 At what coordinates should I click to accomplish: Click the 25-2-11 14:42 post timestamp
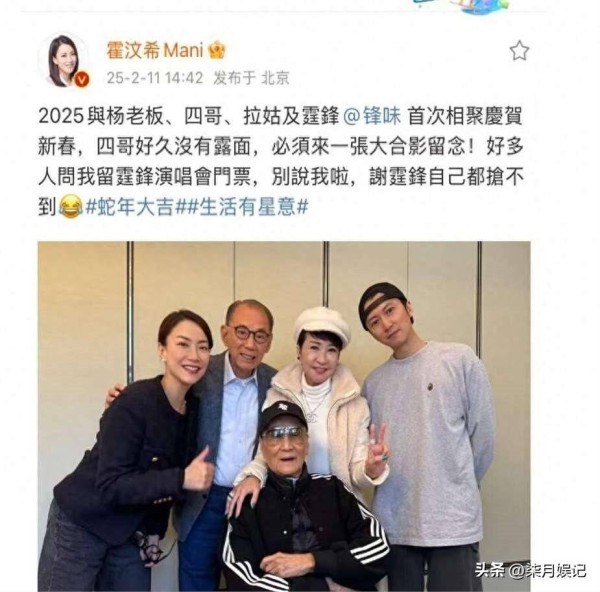point(155,78)
